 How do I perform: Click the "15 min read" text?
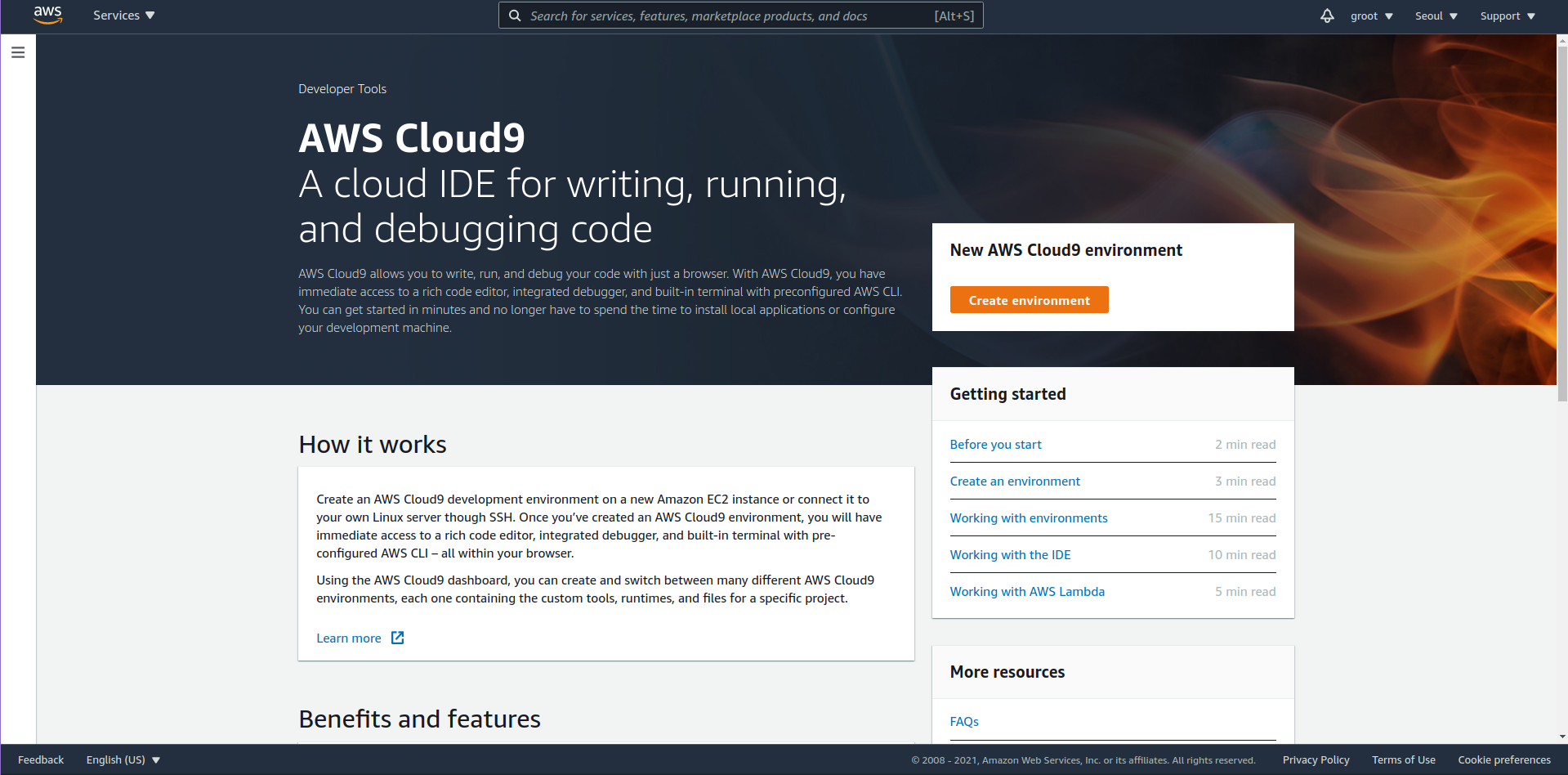coord(1241,517)
